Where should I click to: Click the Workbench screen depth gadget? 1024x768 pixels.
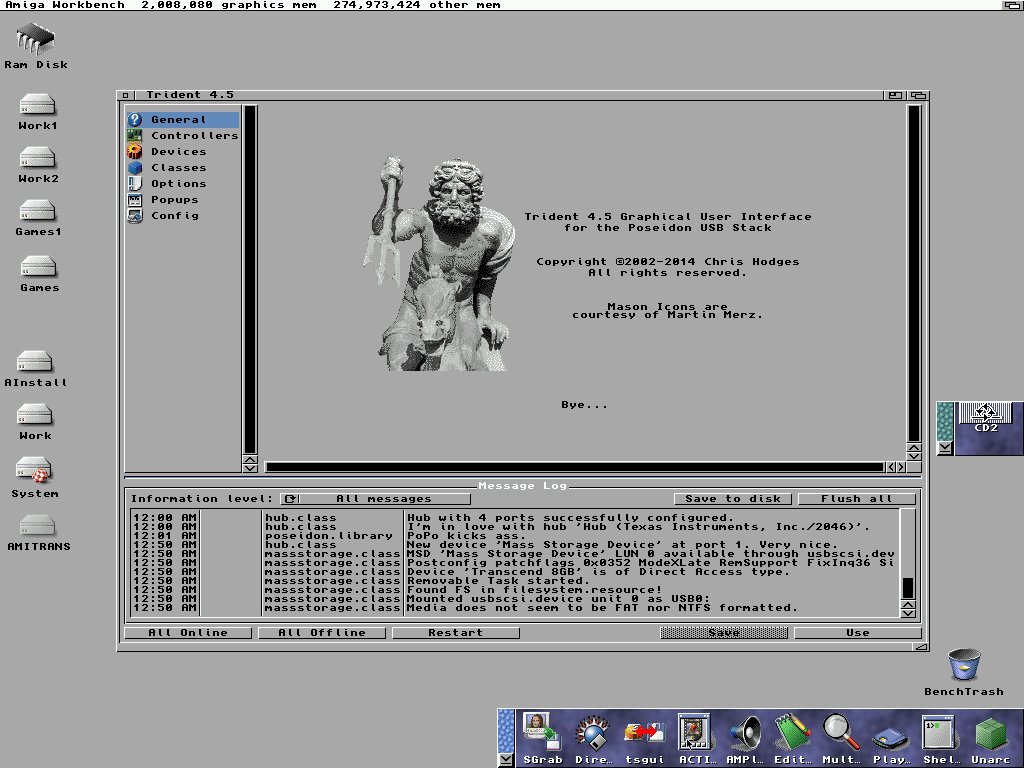1013,5
